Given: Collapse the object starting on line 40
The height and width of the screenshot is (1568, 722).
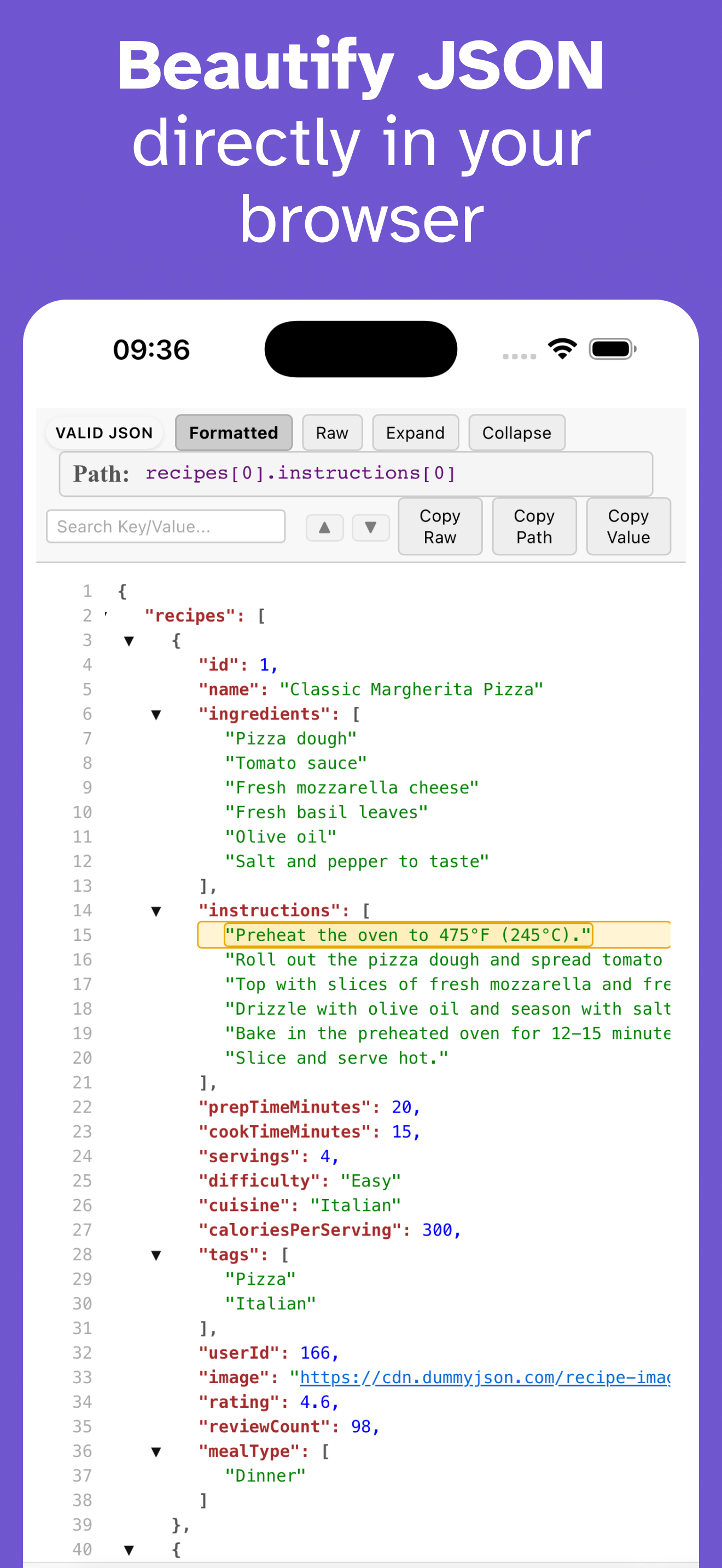Looking at the screenshot, I should (129, 1550).
